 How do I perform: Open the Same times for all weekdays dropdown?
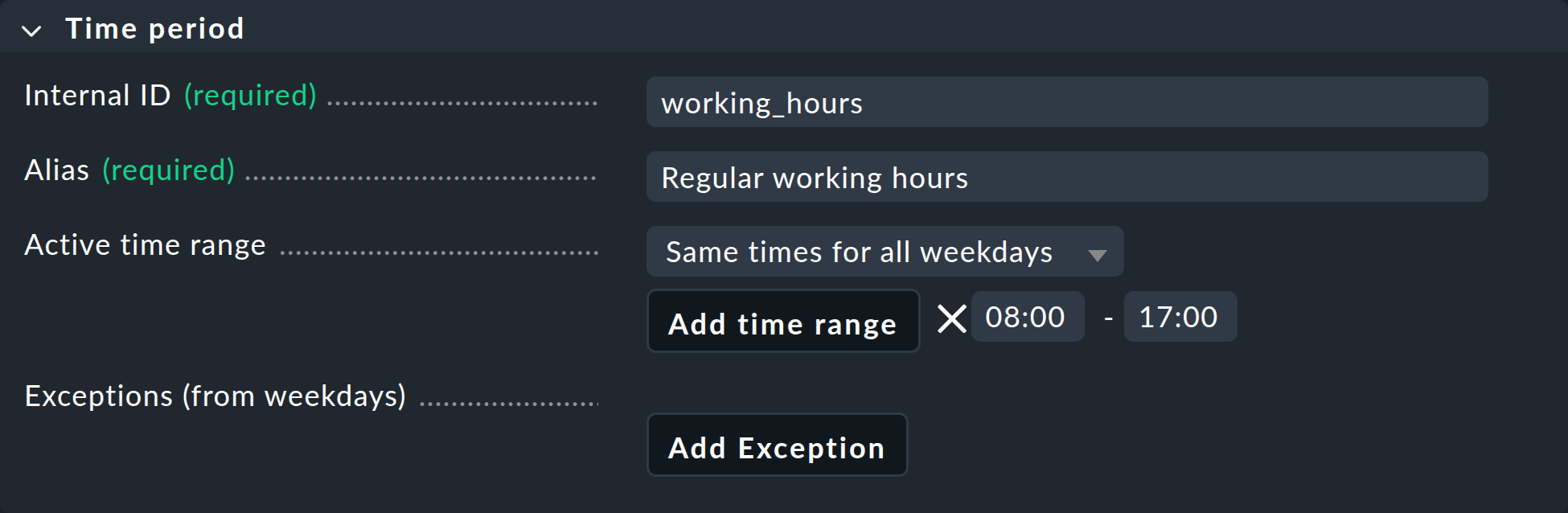point(885,252)
